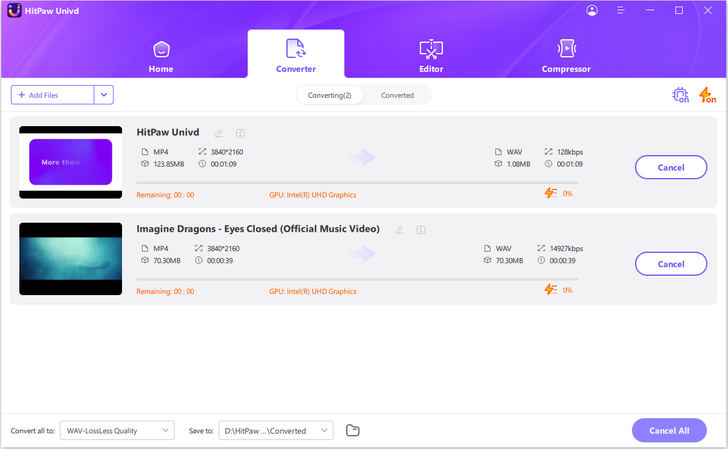Click the HitPaw Univd file title

[x=168, y=132]
